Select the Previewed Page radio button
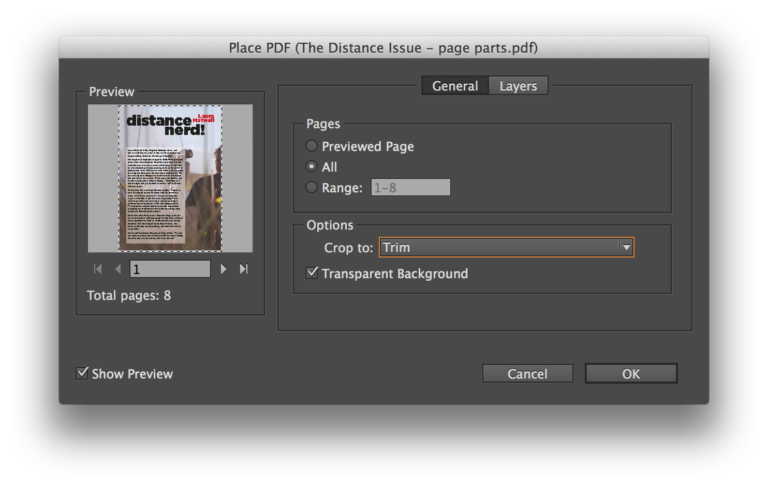Image resolution: width=768 pixels, height=486 pixels. tap(312, 146)
